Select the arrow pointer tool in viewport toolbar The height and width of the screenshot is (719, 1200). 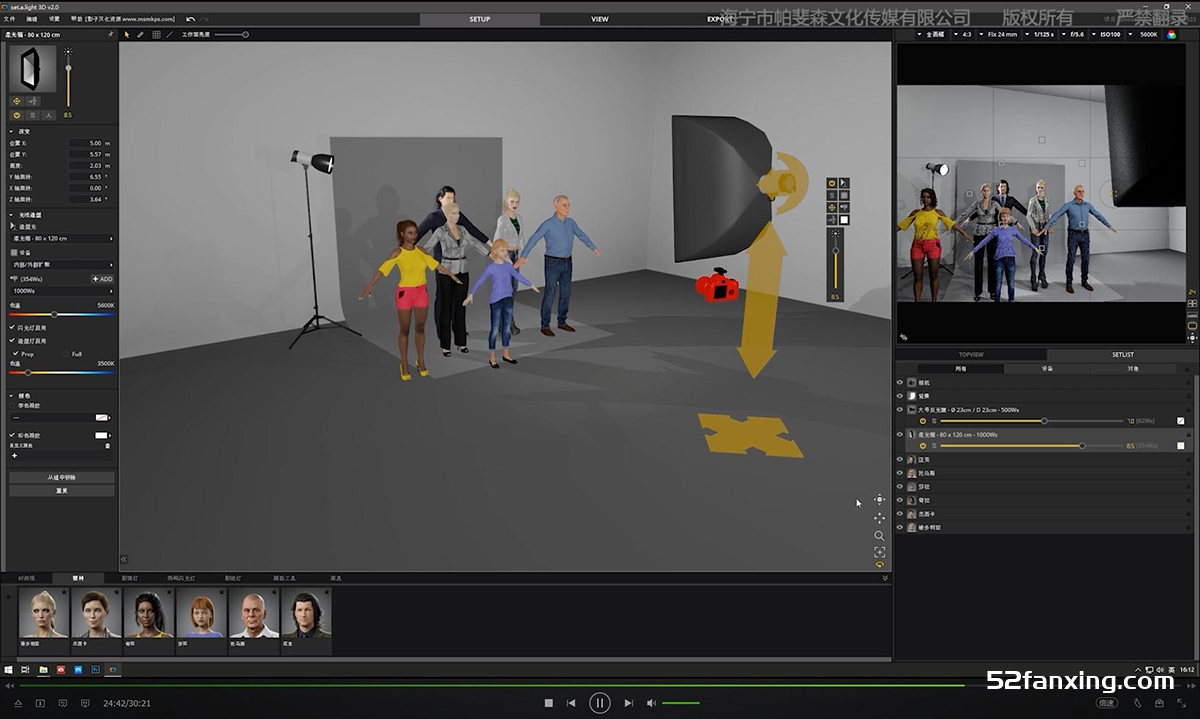(126, 34)
